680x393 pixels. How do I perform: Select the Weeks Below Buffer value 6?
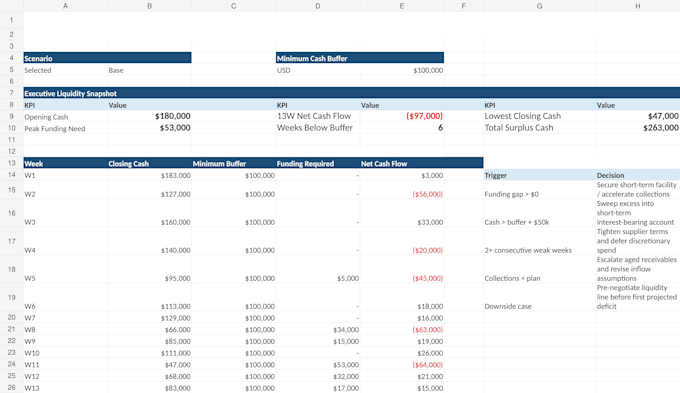point(402,128)
